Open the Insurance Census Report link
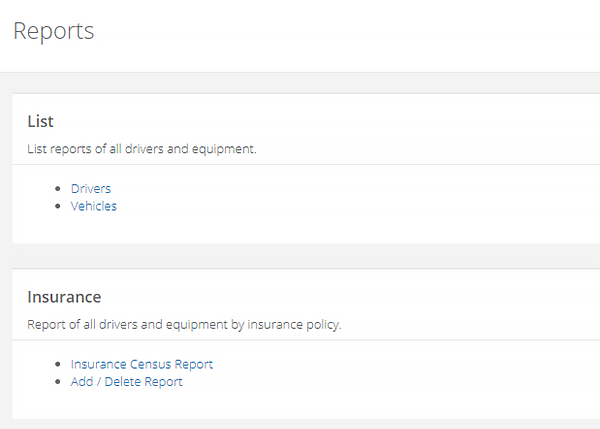600x429 pixels. pyautogui.click(x=141, y=364)
